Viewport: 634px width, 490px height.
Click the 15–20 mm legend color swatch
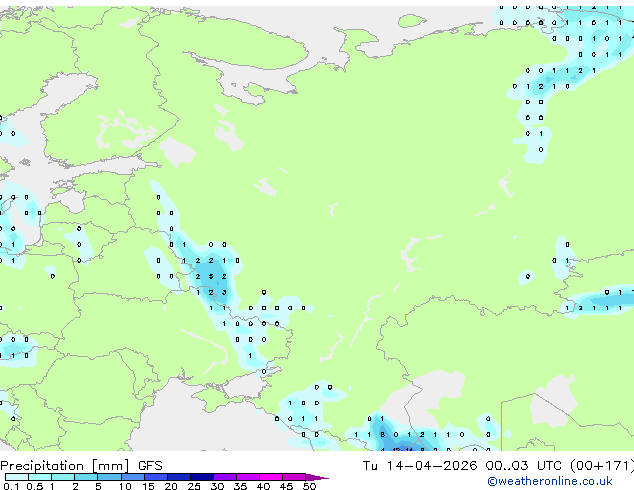pos(156,477)
